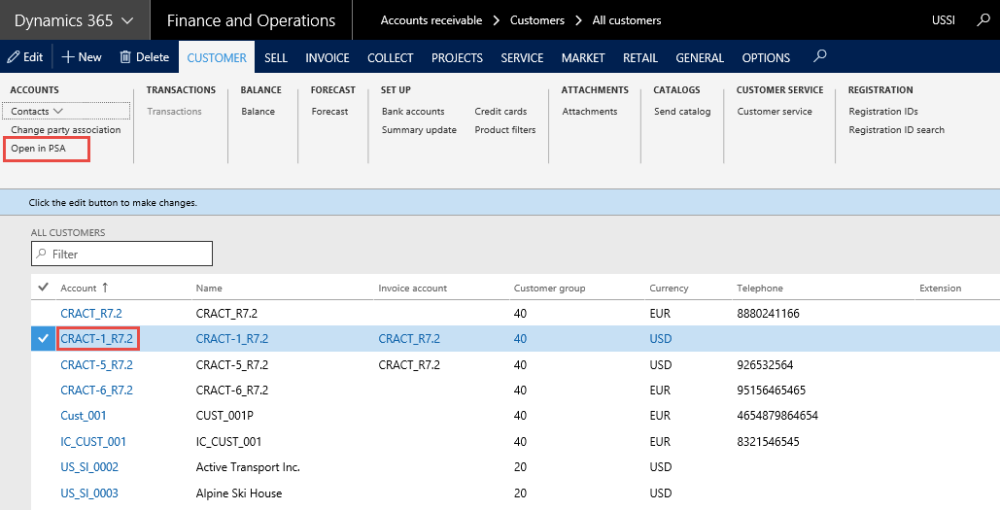Click the Delete trash icon
The image size is (1000, 510).
(x=125, y=58)
